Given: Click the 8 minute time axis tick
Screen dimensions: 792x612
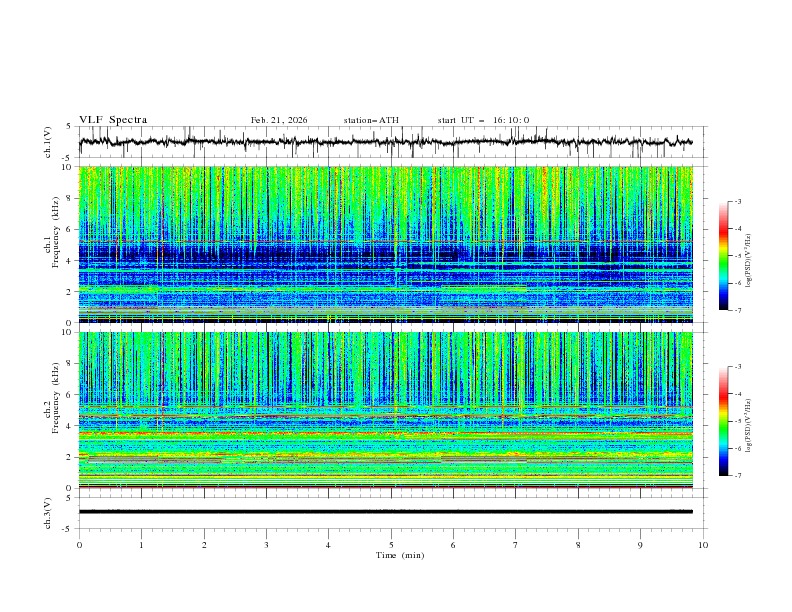Looking at the screenshot, I should pos(578,545).
